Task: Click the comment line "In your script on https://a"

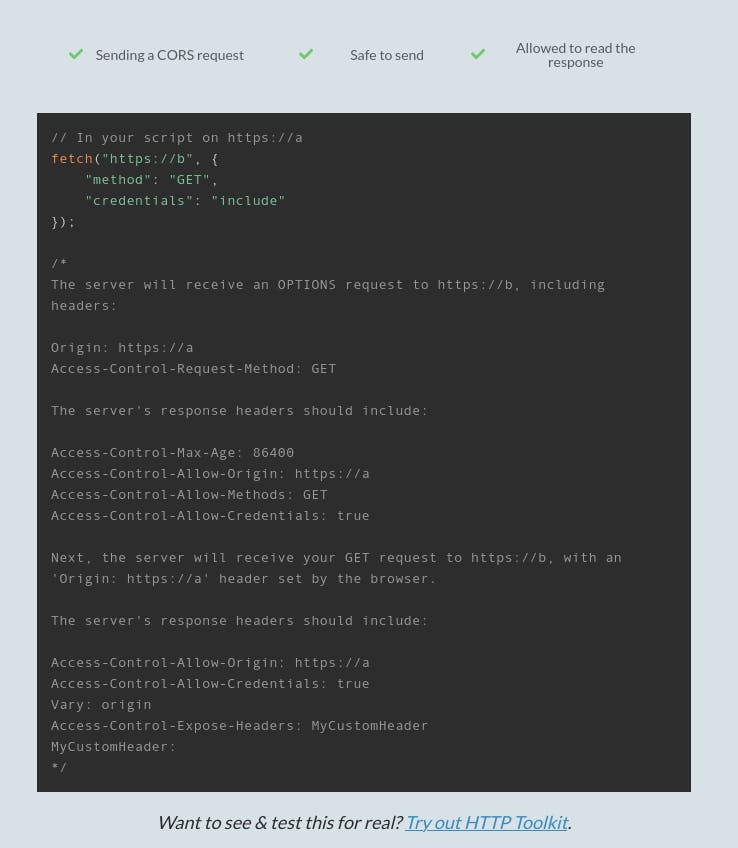Action: coord(177,138)
